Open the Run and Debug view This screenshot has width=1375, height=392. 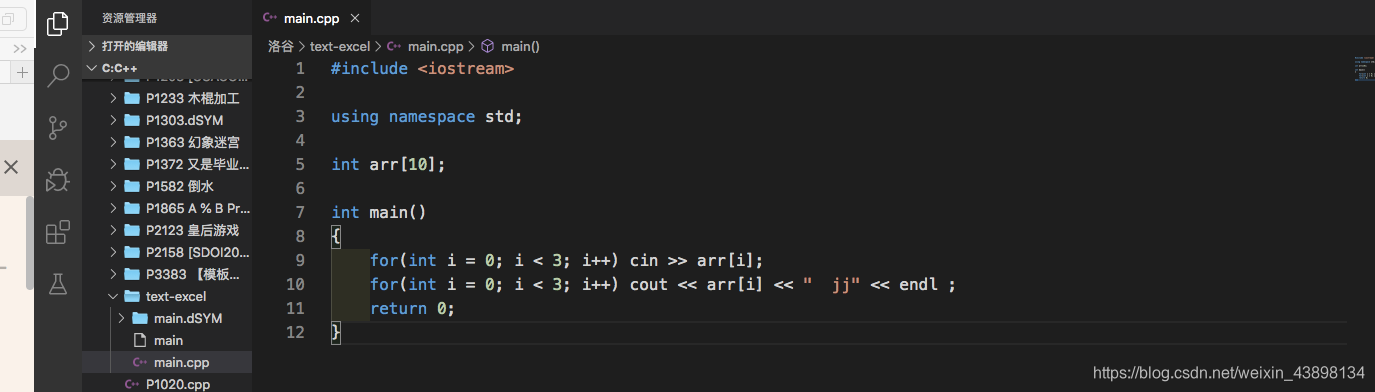click(58, 180)
